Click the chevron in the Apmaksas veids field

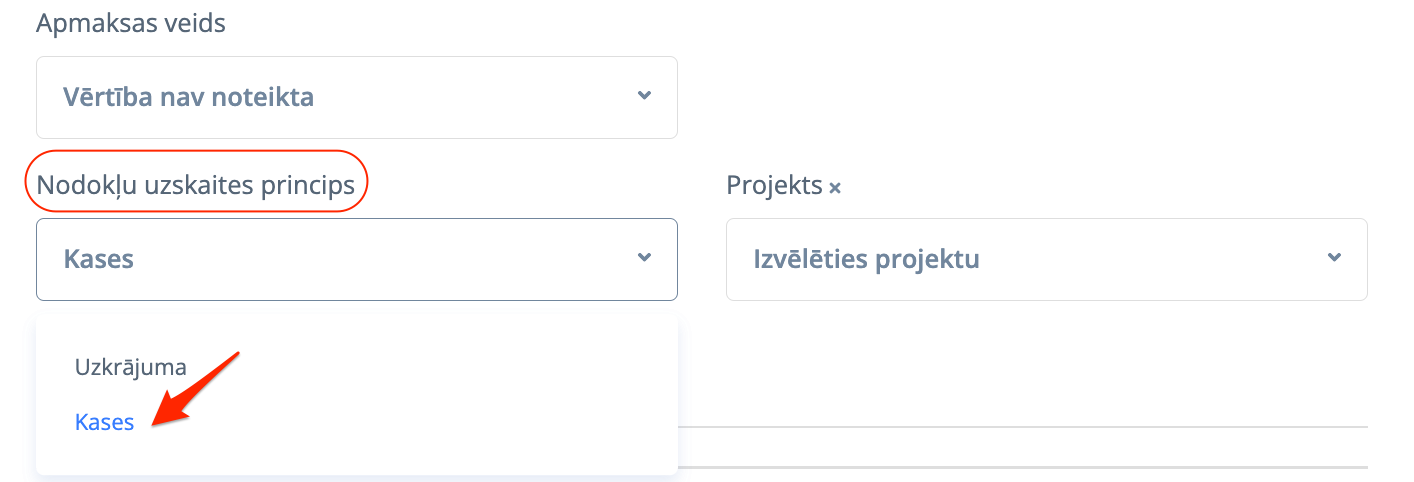tap(645, 96)
